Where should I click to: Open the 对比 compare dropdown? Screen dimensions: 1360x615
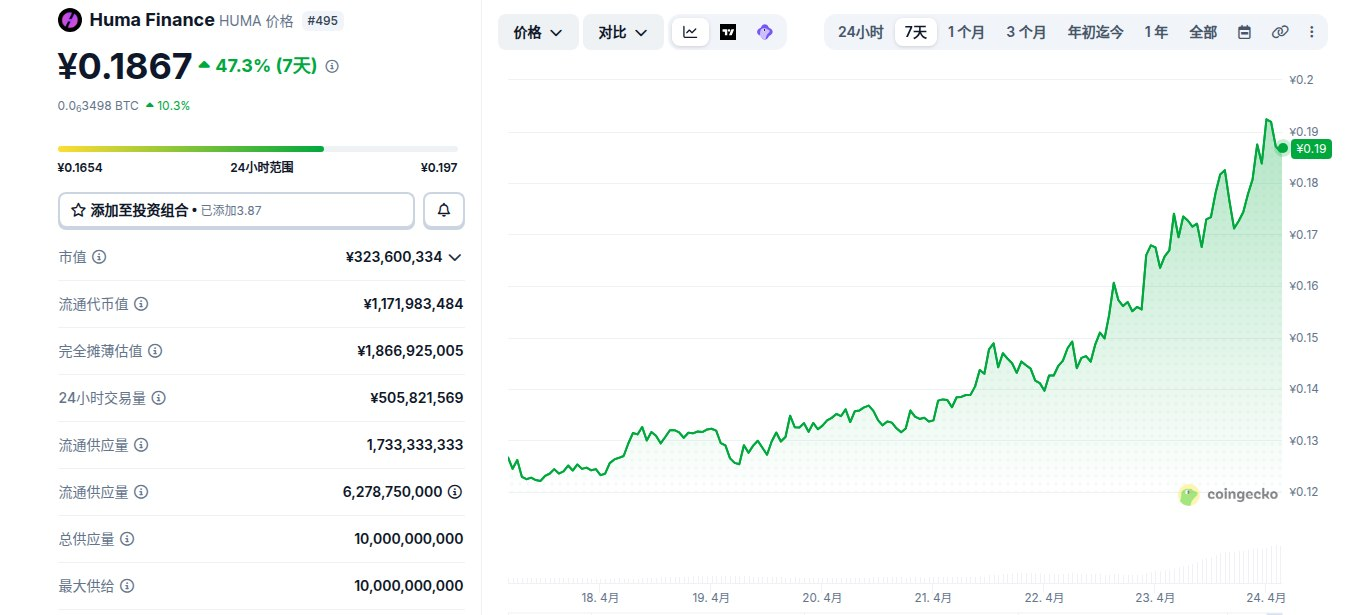(623, 32)
